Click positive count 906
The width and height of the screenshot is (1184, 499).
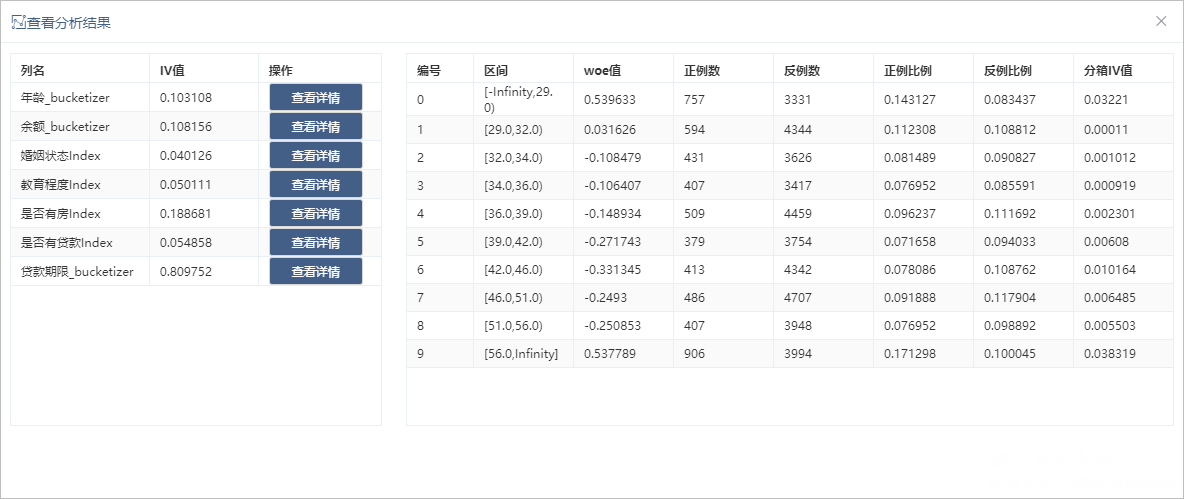(x=695, y=354)
